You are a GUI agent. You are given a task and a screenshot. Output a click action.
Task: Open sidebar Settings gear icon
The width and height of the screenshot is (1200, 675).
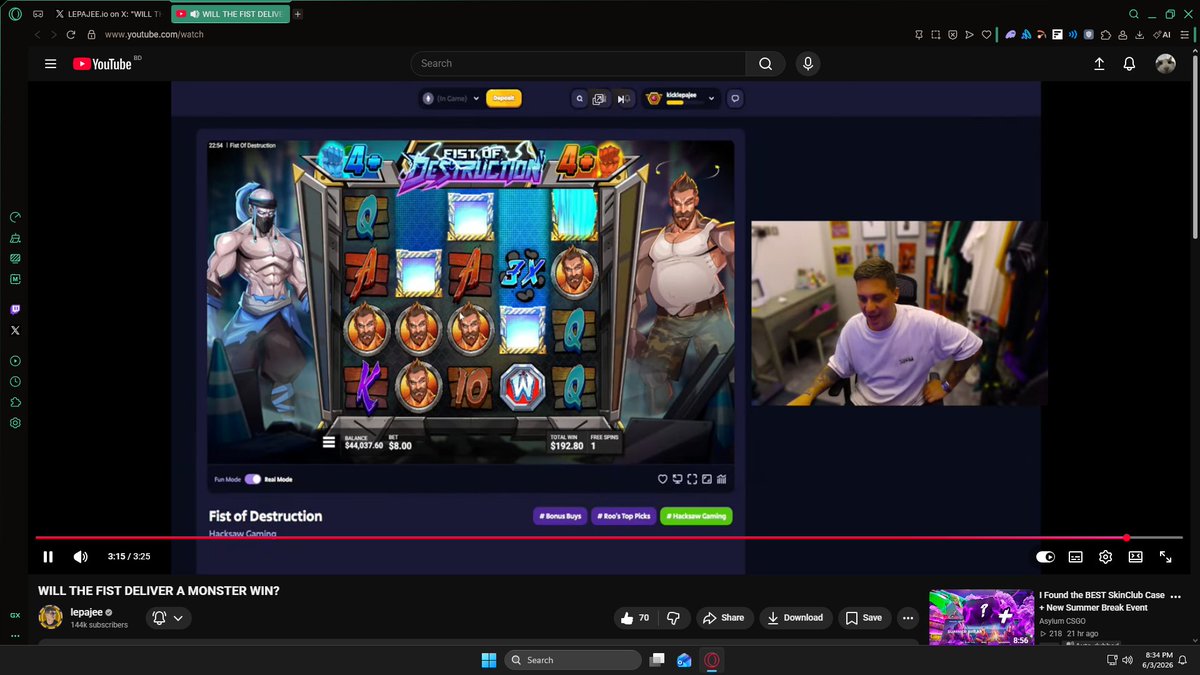15,423
